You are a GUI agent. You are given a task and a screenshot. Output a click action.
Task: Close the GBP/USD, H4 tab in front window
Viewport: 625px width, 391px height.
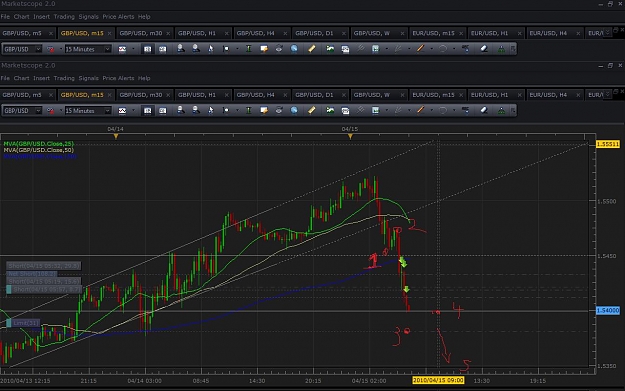[x=285, y=95]
